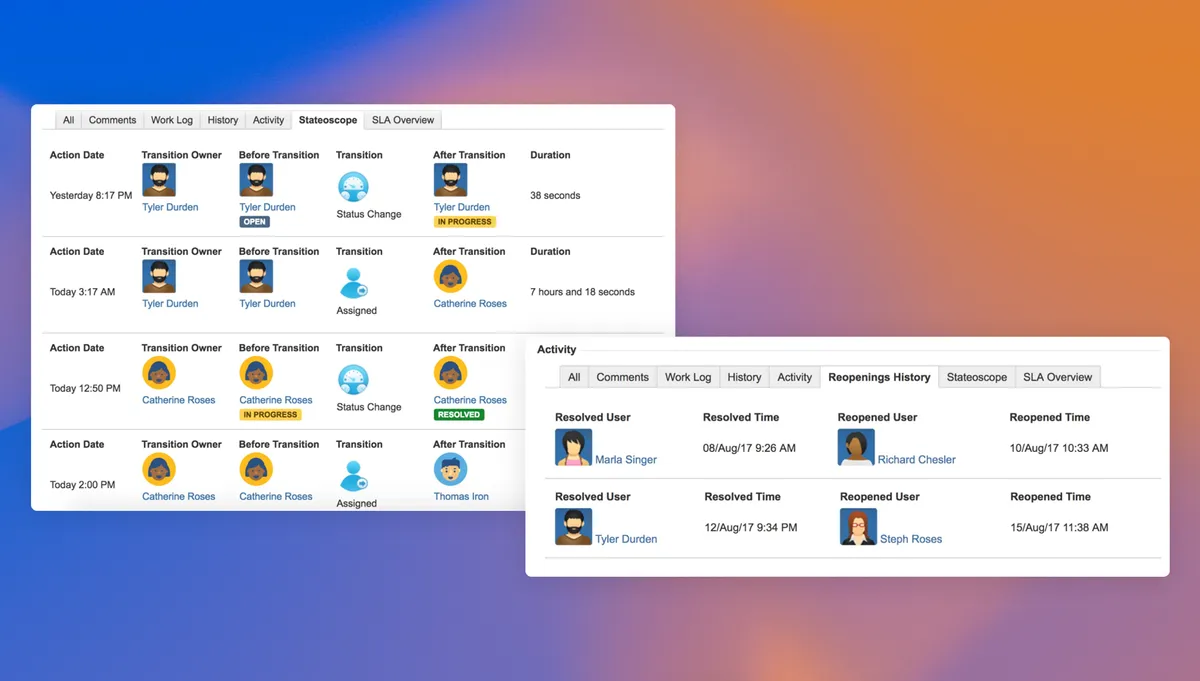Select duration "7 hours and 18 seconds"
Image resolution: width=1200 pixels, height=681 pixels.
[x=582, y=292]
